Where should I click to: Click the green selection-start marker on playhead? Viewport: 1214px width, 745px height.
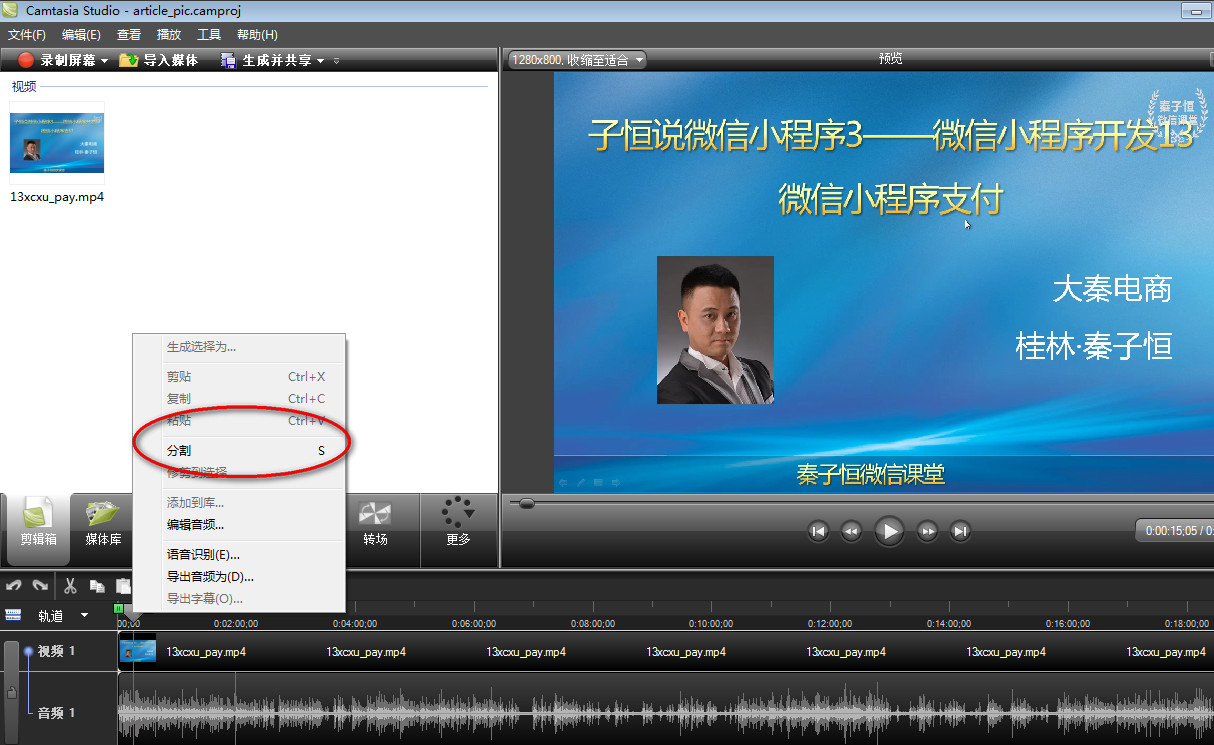pos(119,608)
